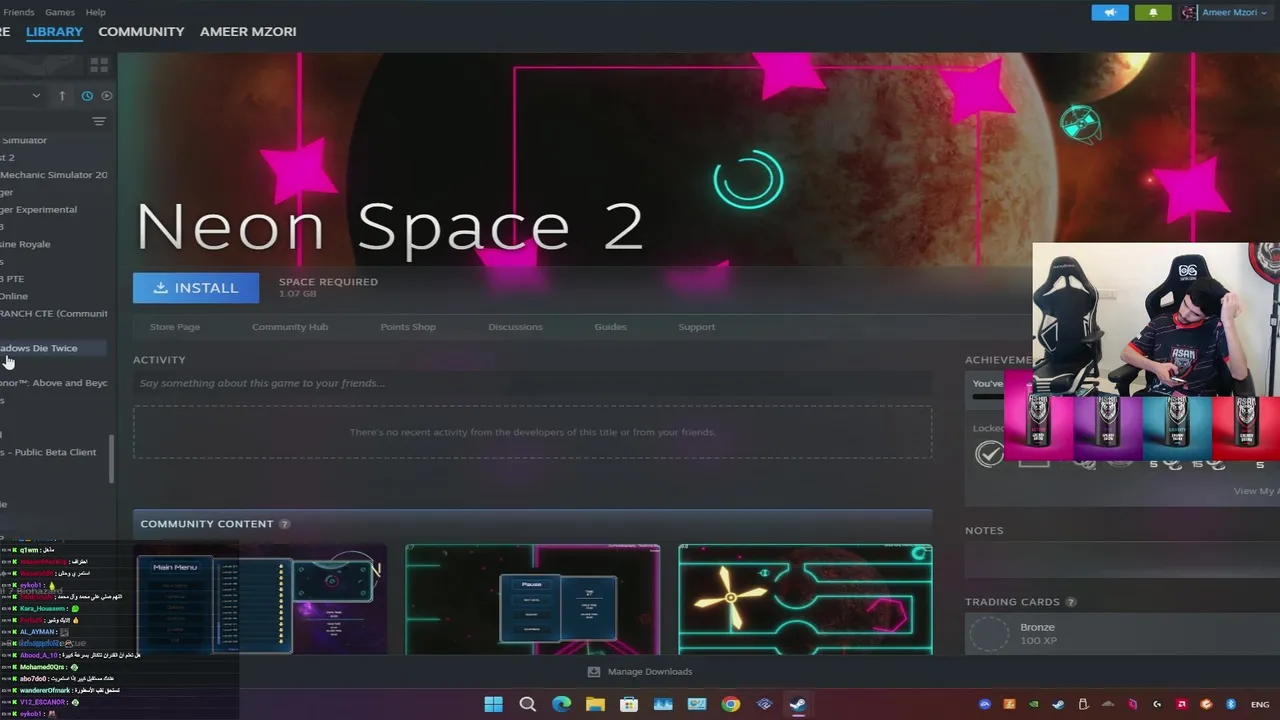Click the Steam system tray icon
The width and height of the screenshot is (1280, 720).
click(1059, 704)
